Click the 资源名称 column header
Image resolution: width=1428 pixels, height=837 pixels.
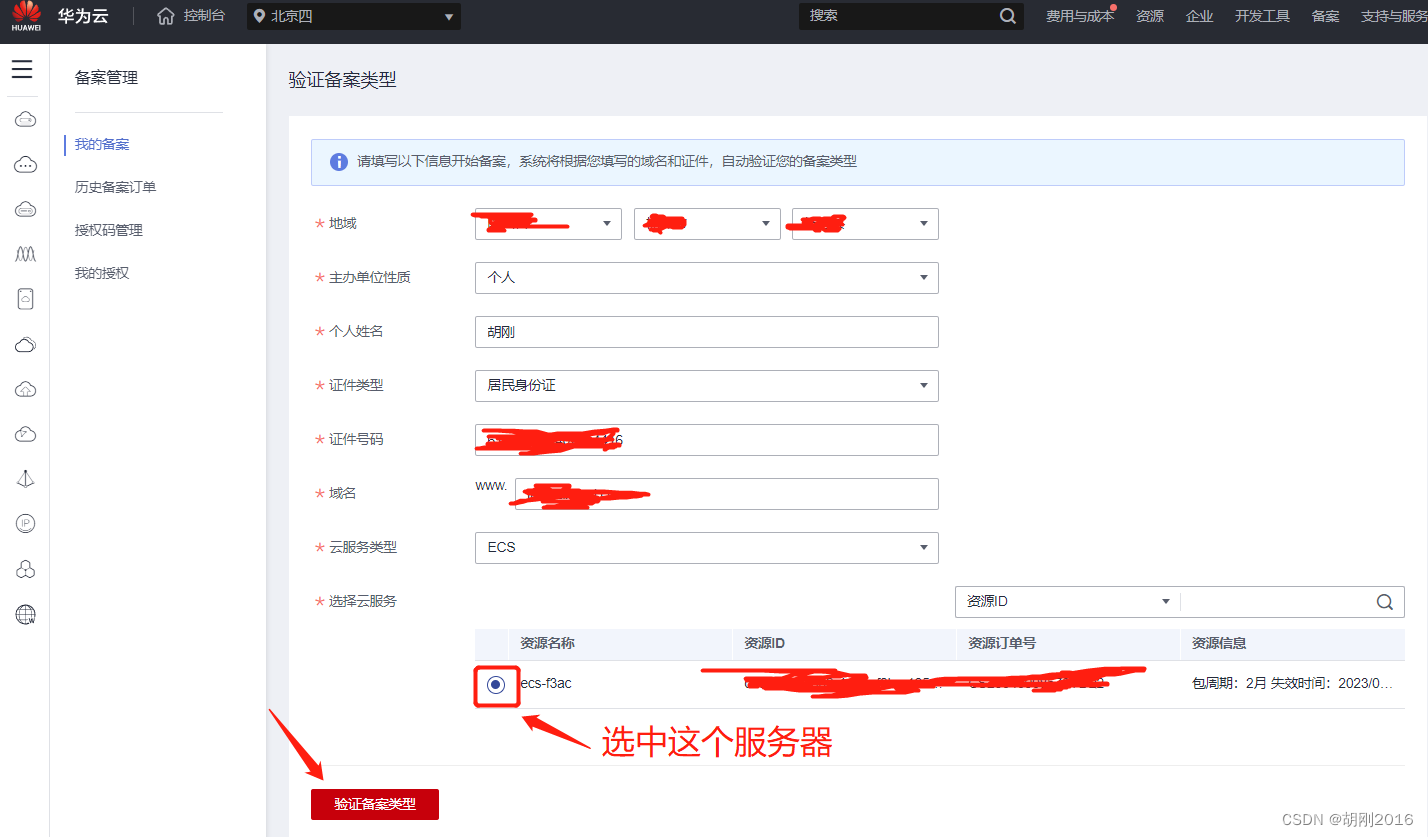coord(546,643)
